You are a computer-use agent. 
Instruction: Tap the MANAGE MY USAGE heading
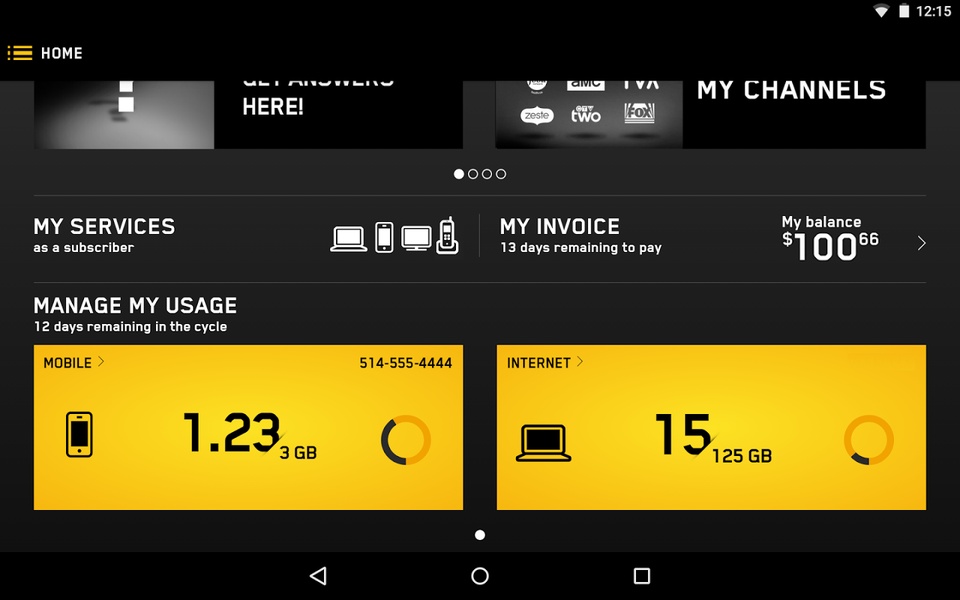(135, 306)
